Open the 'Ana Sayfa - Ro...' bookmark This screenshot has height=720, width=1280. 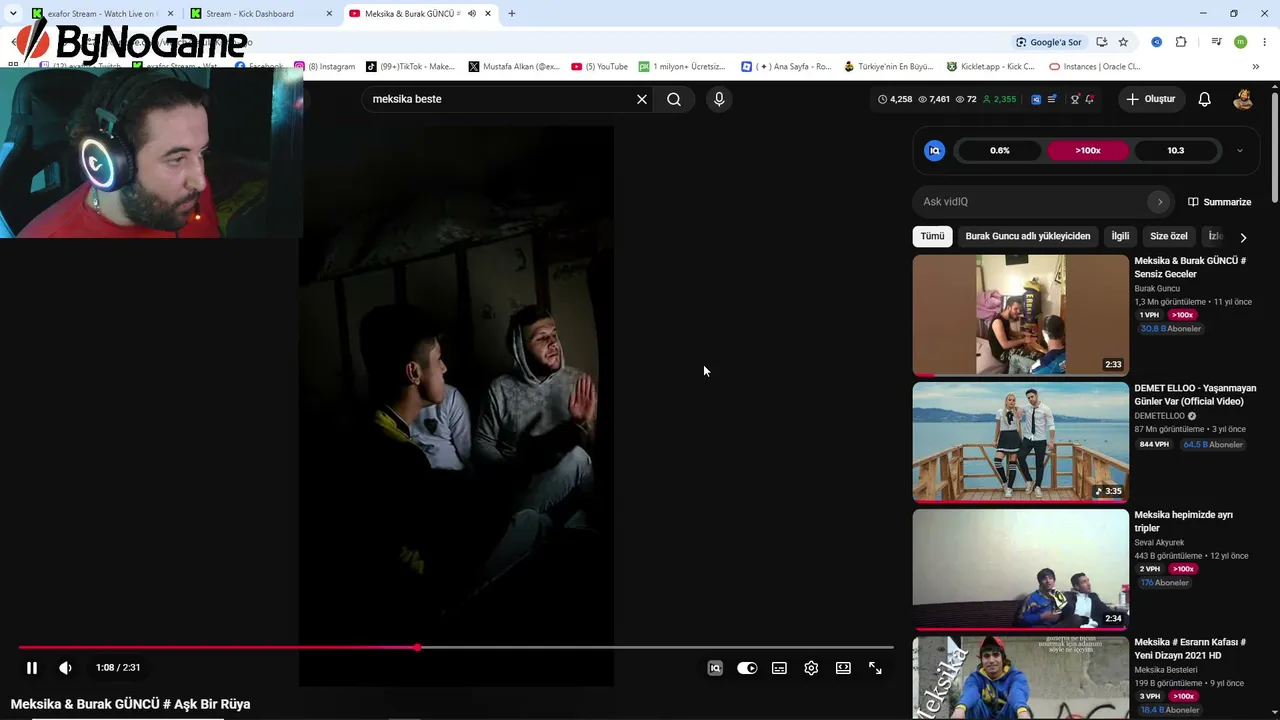pyautogui.click(x=786, y=67)
